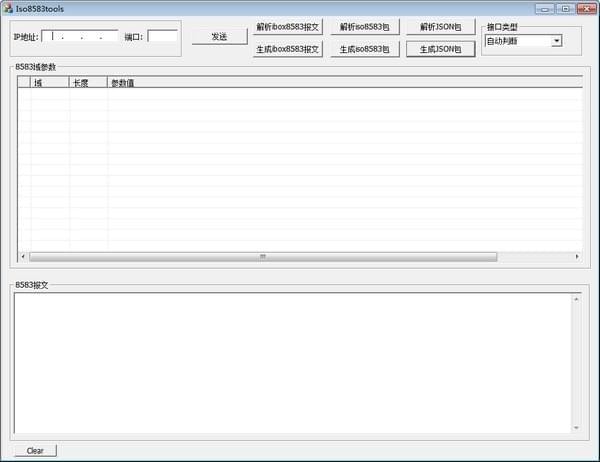Click the 长度 column header

88,82
